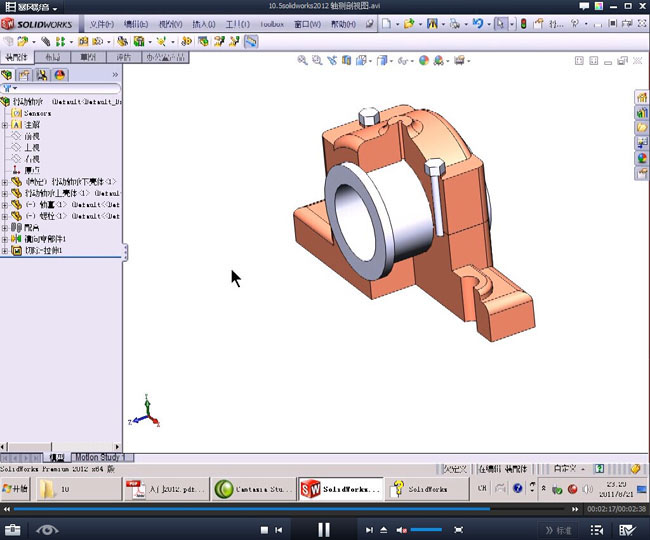
Task: Open the 编辑(E) Edit menu
Action: [x=136, y=24]
